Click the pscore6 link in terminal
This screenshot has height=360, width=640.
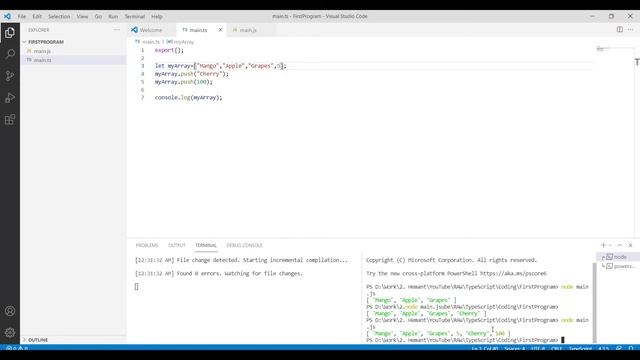click(x=513, y=273)
